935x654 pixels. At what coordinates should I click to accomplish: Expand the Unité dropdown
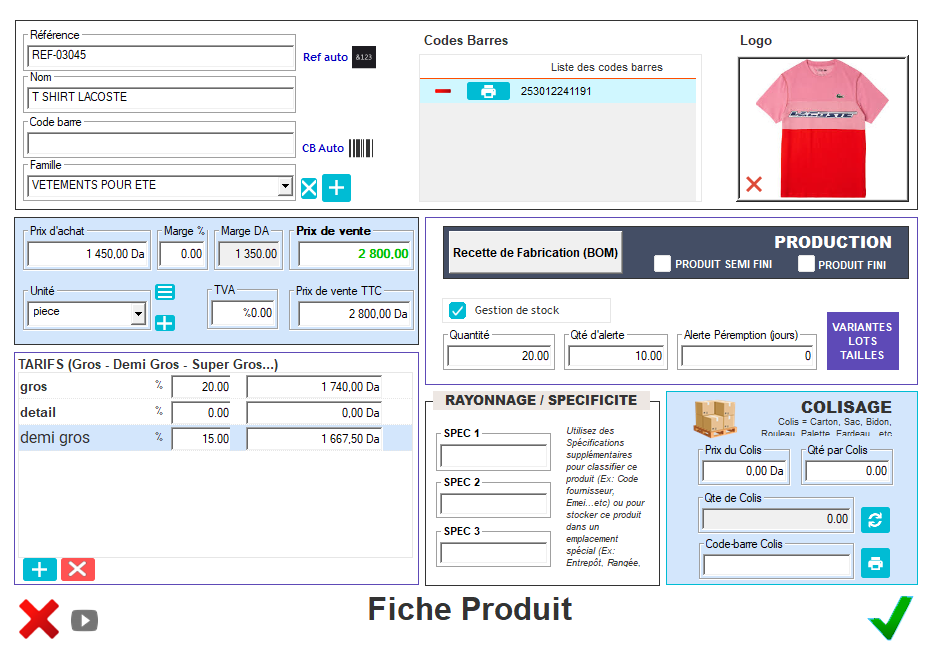pyautogui.click(x=138, y=313)
